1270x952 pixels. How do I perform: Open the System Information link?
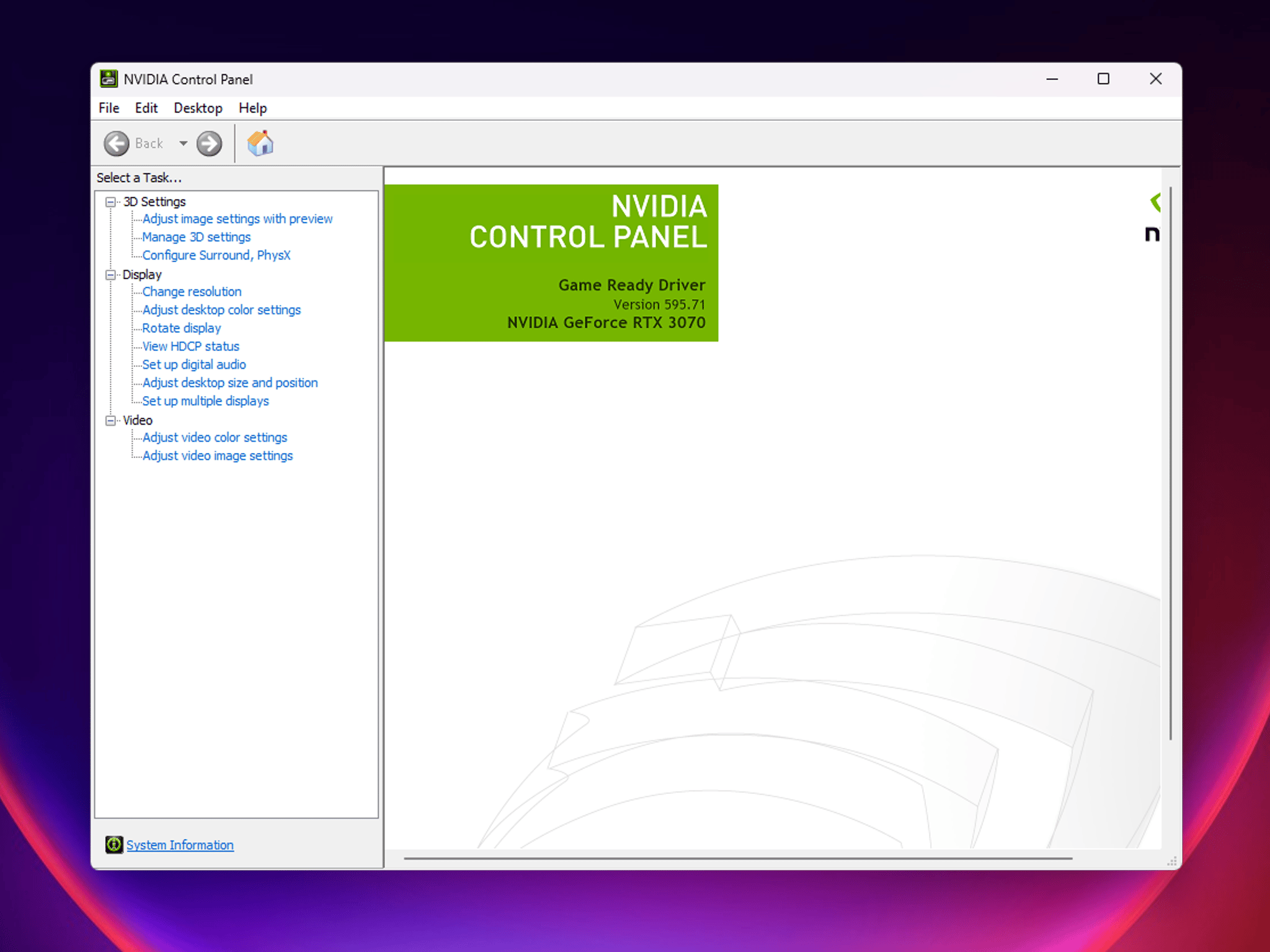(x=180, y=845)
